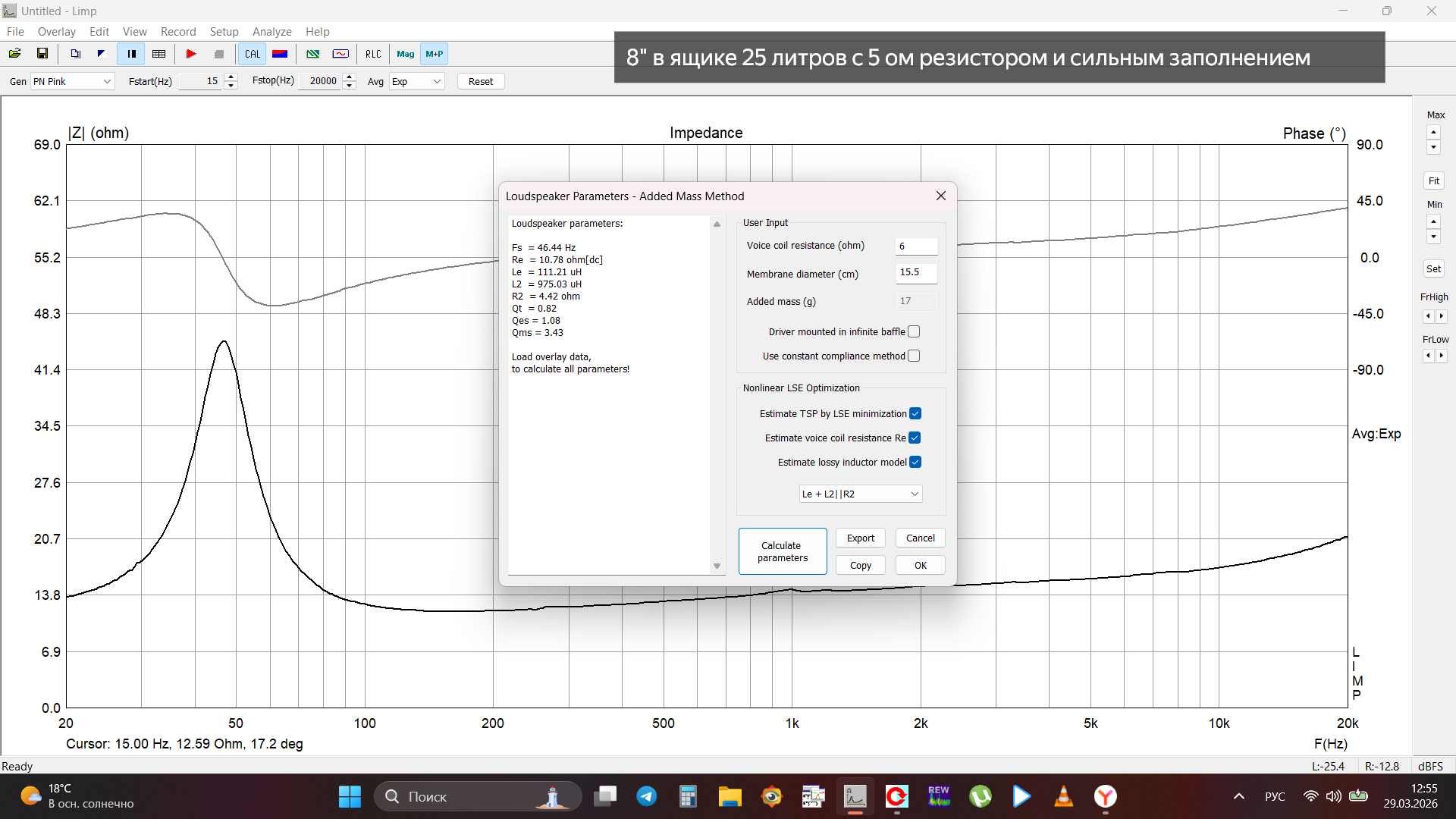Open the Overlay menu
Viewport: 1456px width, 819px height.
point(57,31)
